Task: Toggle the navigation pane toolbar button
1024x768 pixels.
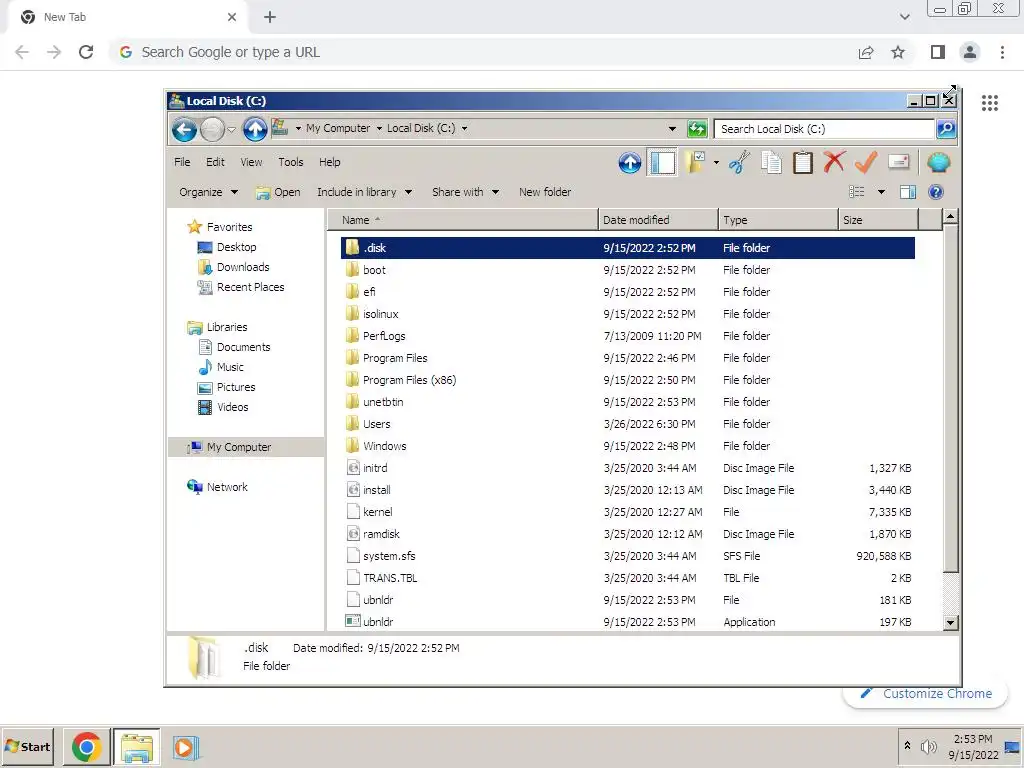Action: click(x=662, y=163)
